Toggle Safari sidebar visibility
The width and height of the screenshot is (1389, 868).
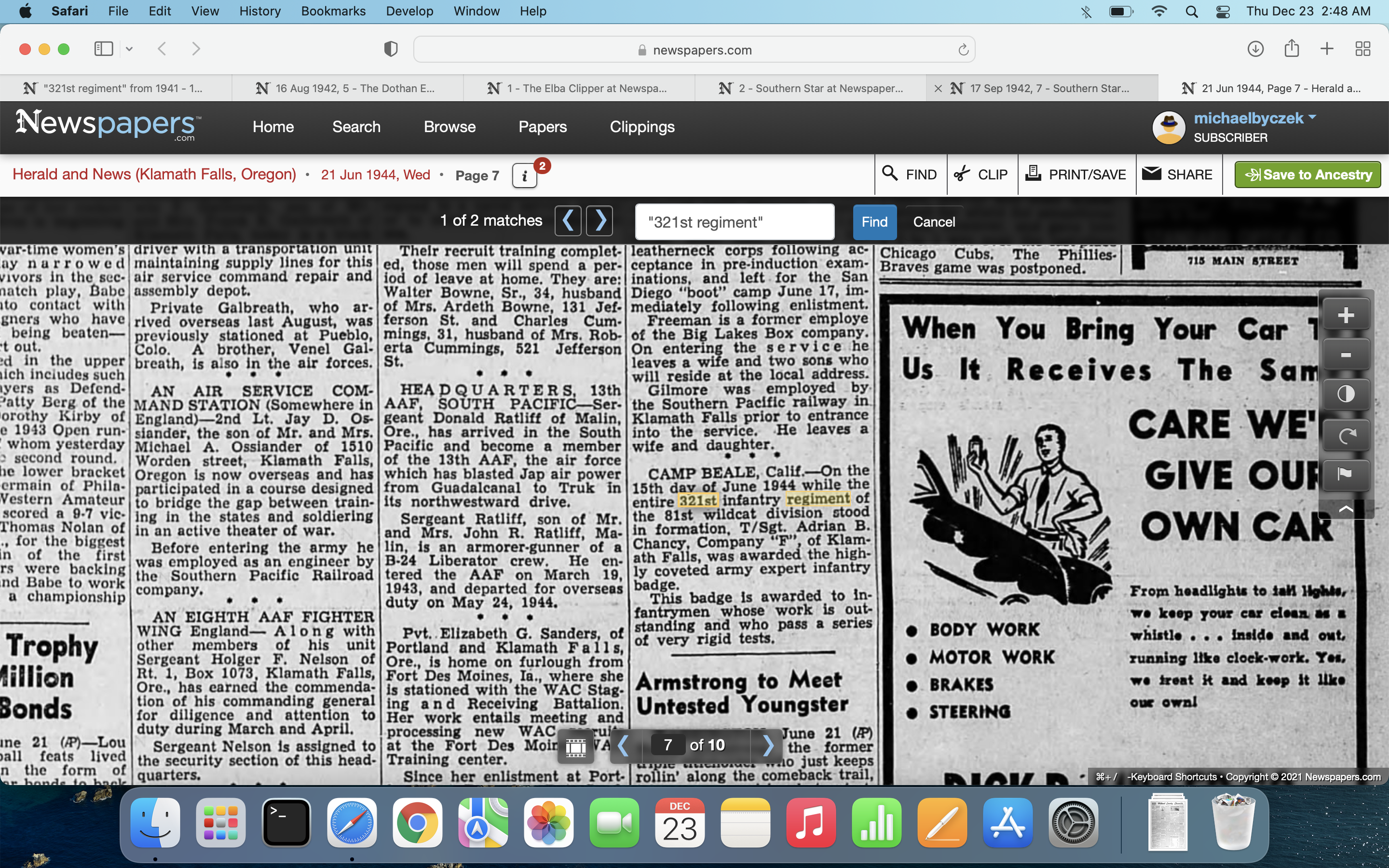click(103, 49)
